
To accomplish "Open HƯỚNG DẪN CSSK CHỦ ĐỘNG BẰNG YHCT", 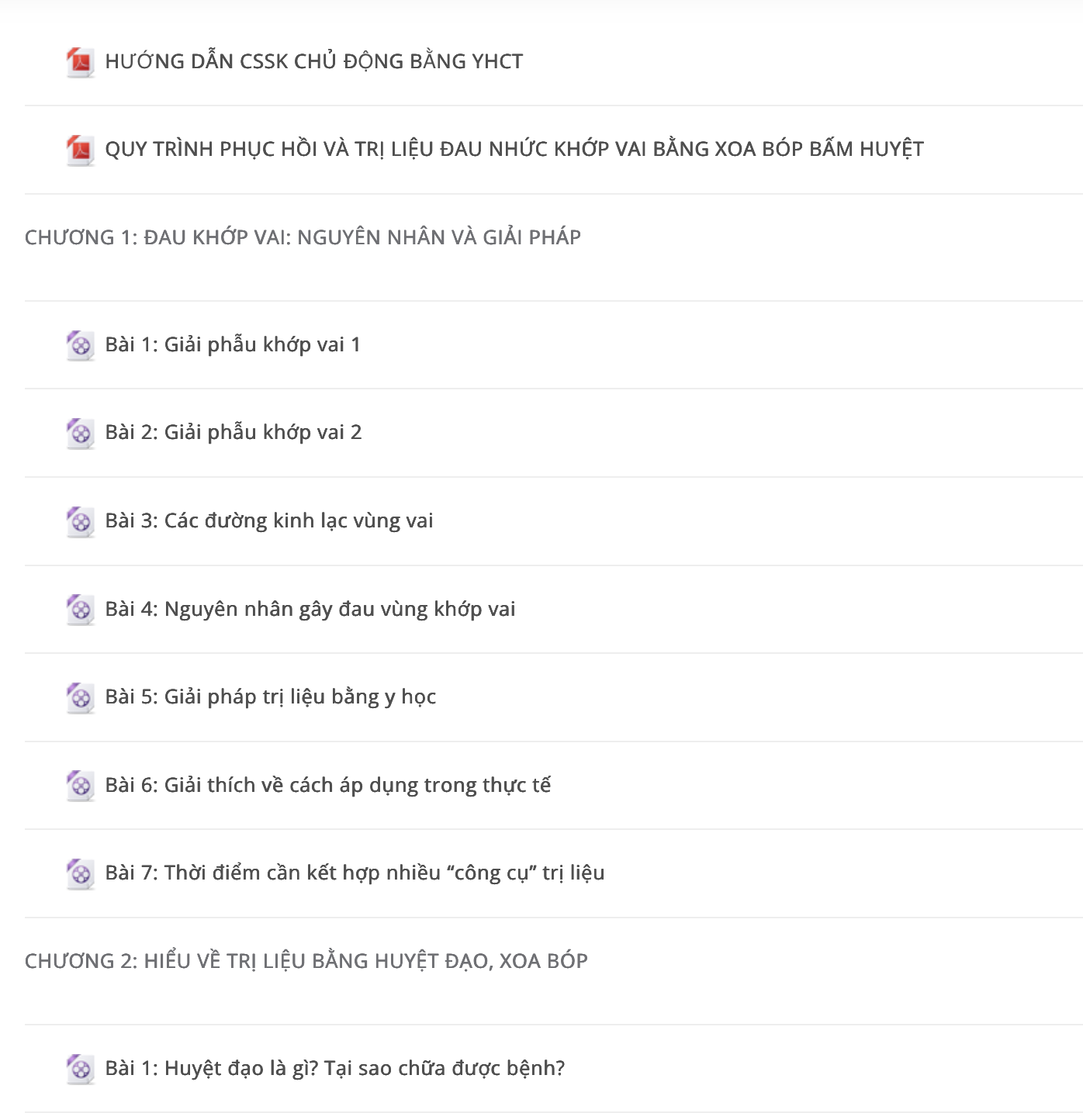I will (x=313, y=61).
